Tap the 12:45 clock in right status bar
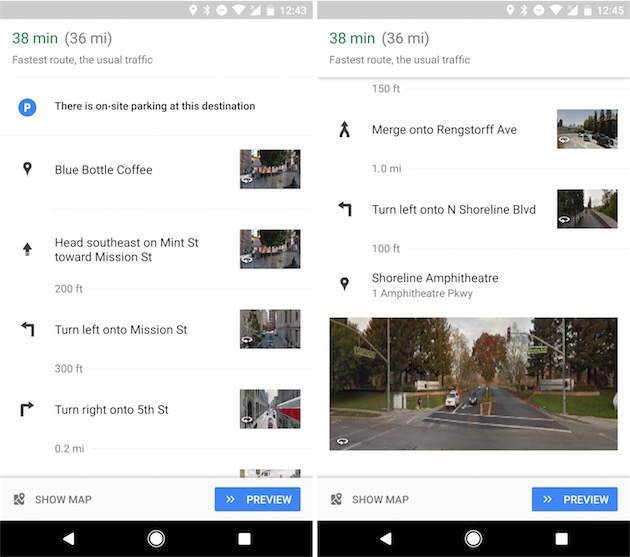Image resolution: width=630 pixels, height=557 pixels. pos(610,10)
